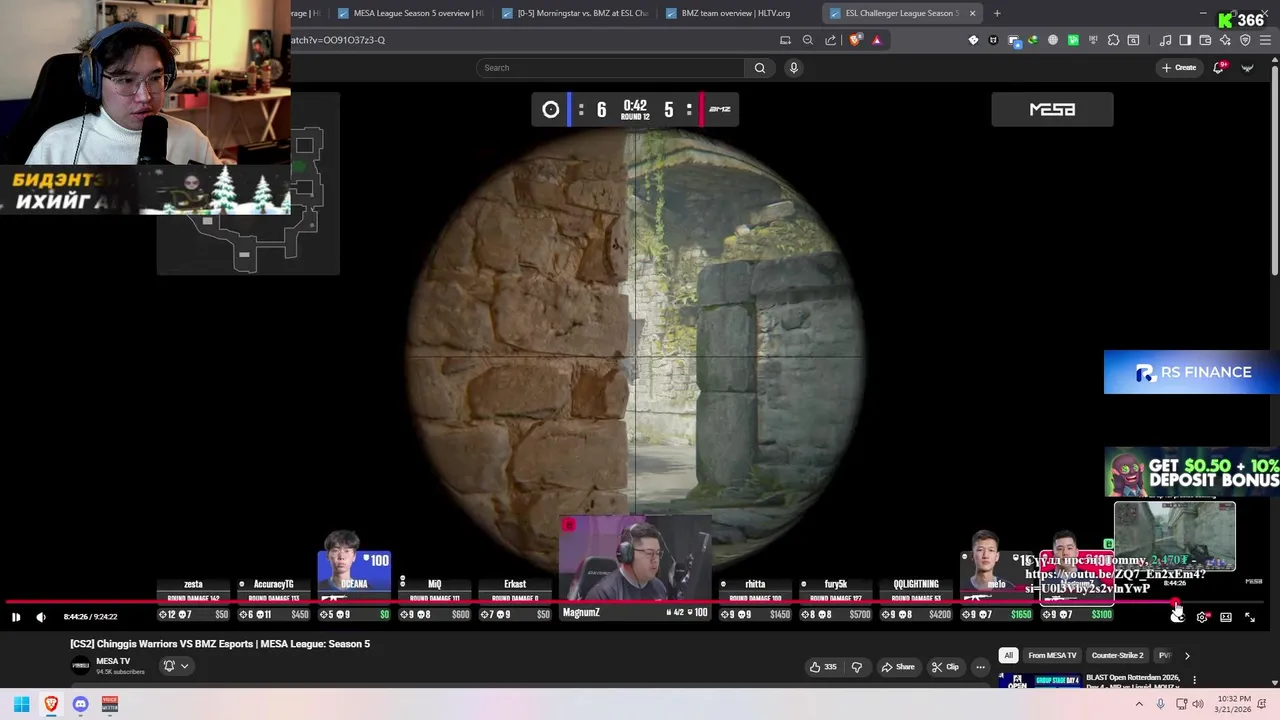Open Discord from the taskbar
The image size is (1280, 720).
[80, 704]
